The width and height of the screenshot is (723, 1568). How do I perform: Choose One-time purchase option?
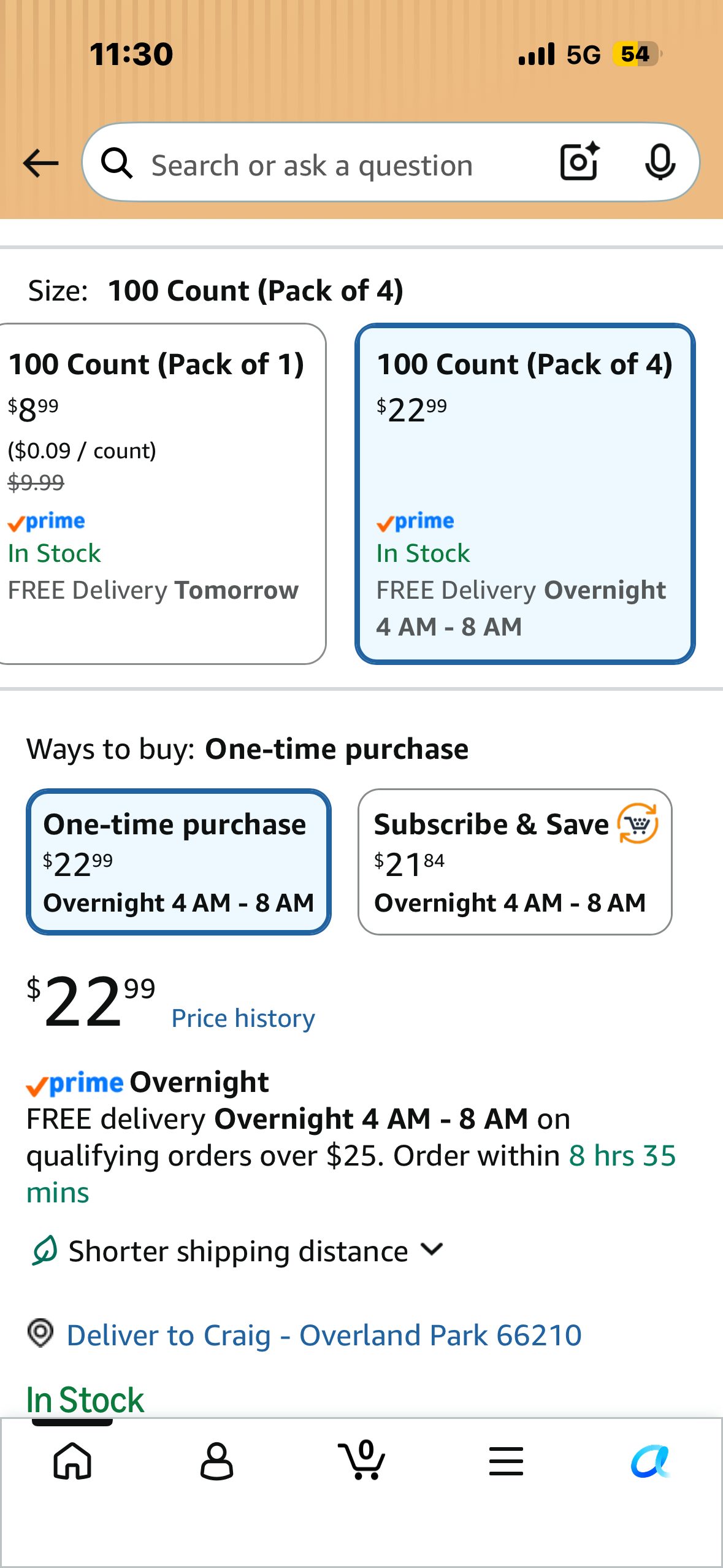click(178, 862)
